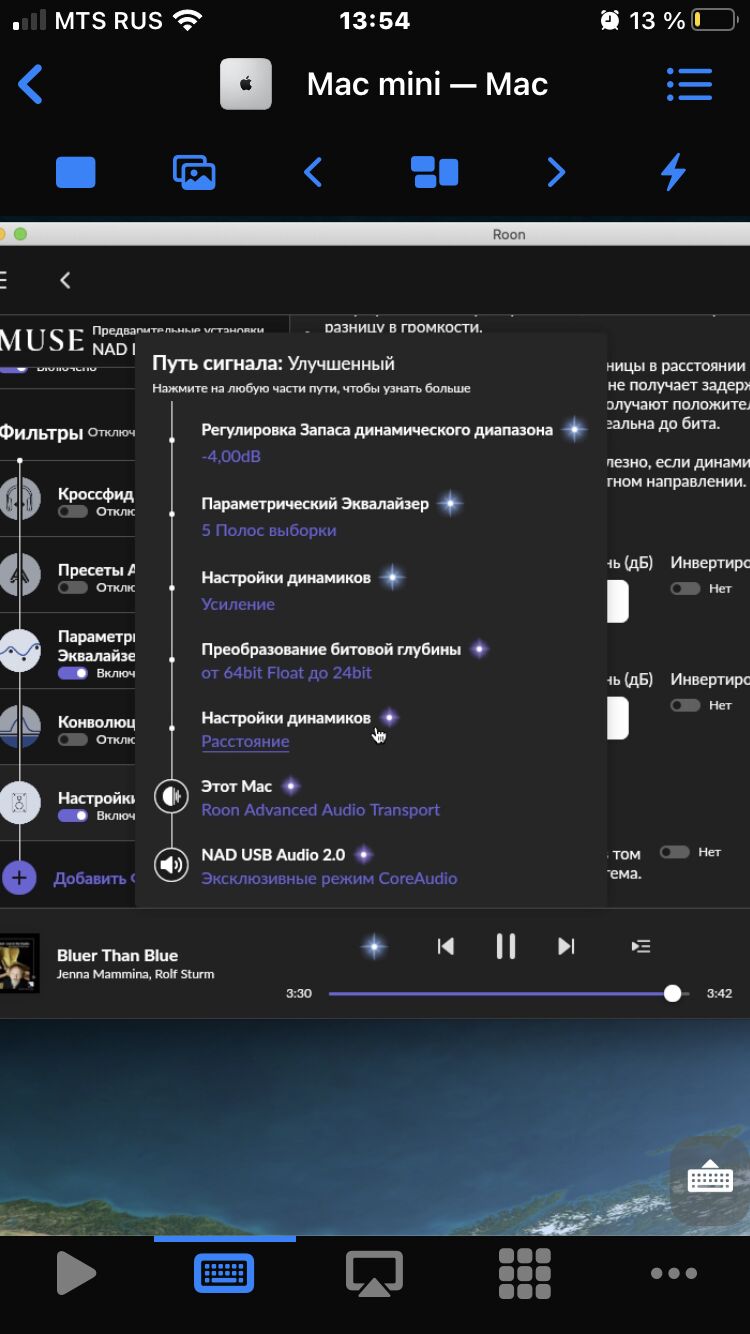This screenshot has height=1334, width=750.
Task: Click the star beside Этот Mac
Action: 290,786
